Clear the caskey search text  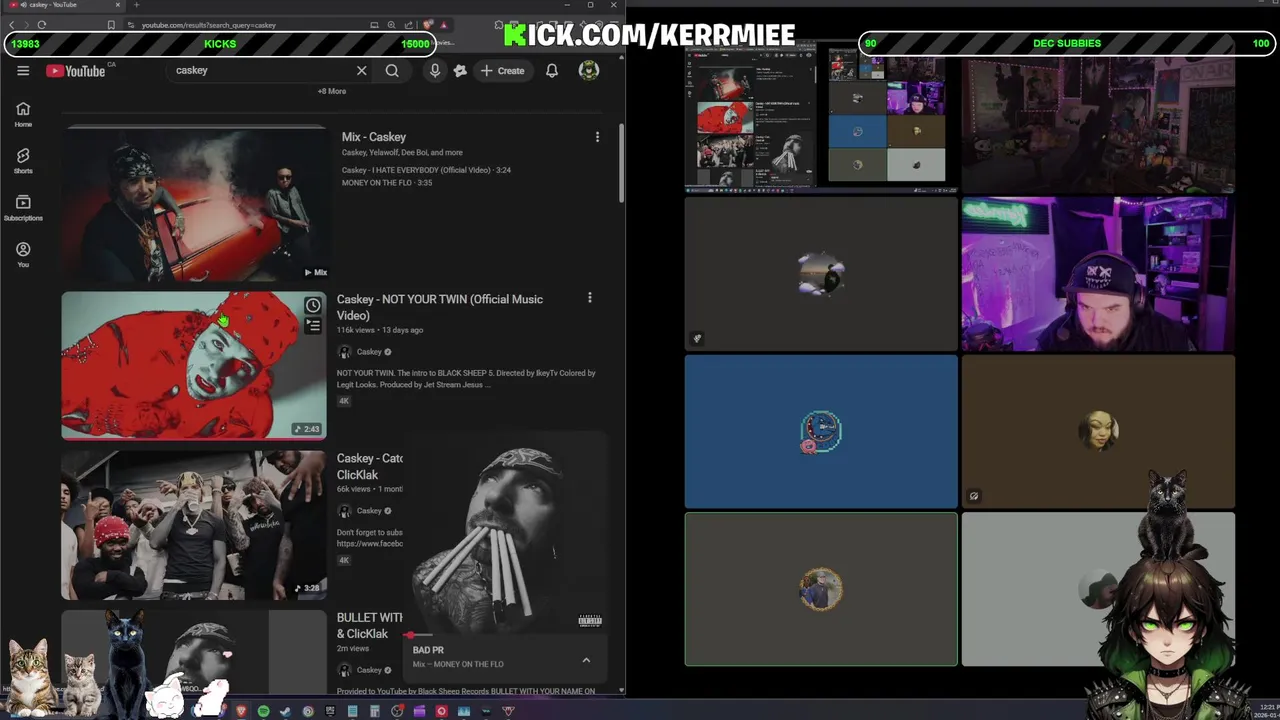tap(361, 71)
